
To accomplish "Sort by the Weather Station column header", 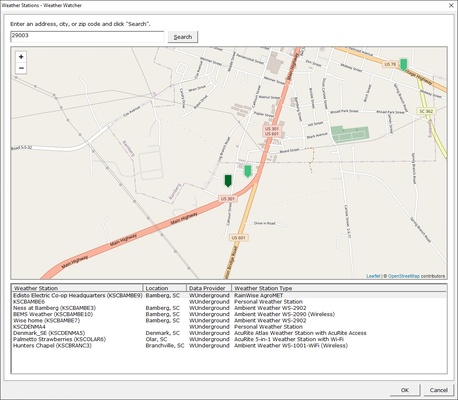I will coord(77,288).
